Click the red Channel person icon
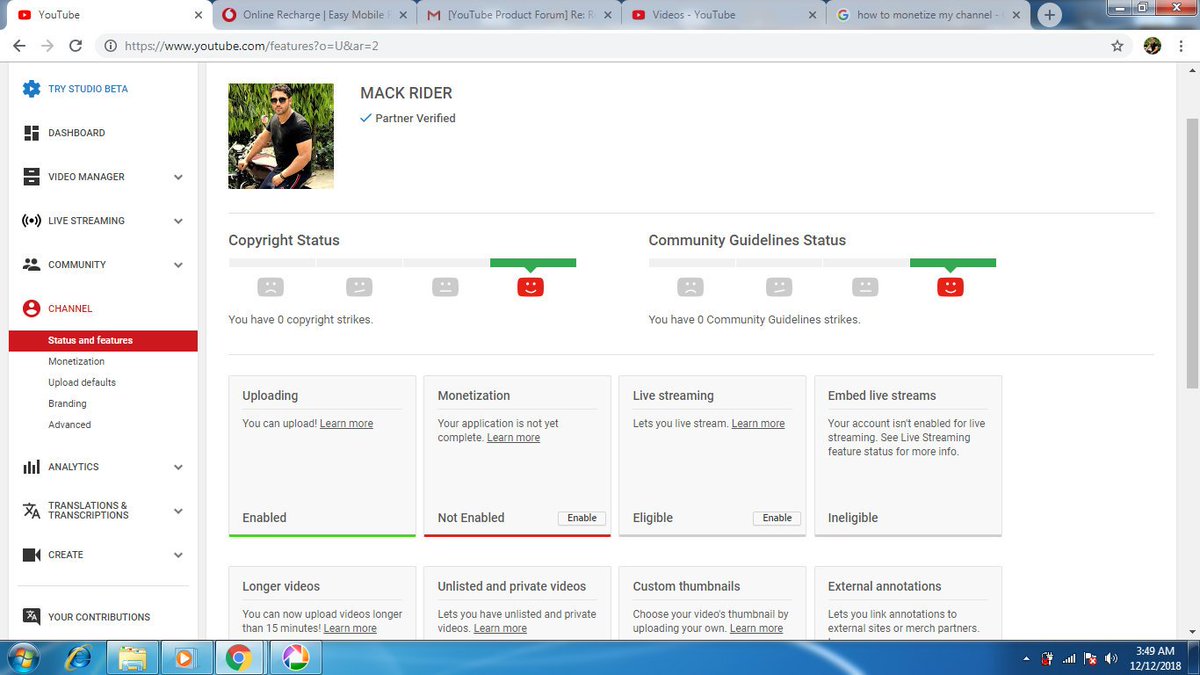Viewport: 1200px width, 675px height. [x=31, y=309]
